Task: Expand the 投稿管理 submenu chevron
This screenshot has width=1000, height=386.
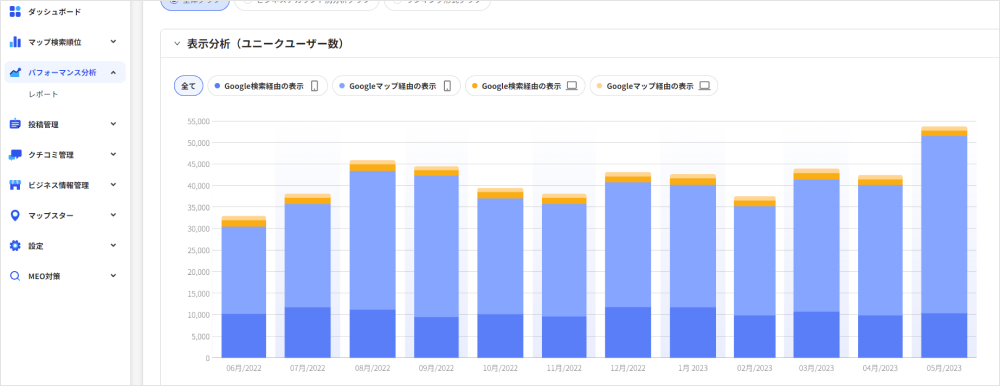Action: (x=113, y=124)
